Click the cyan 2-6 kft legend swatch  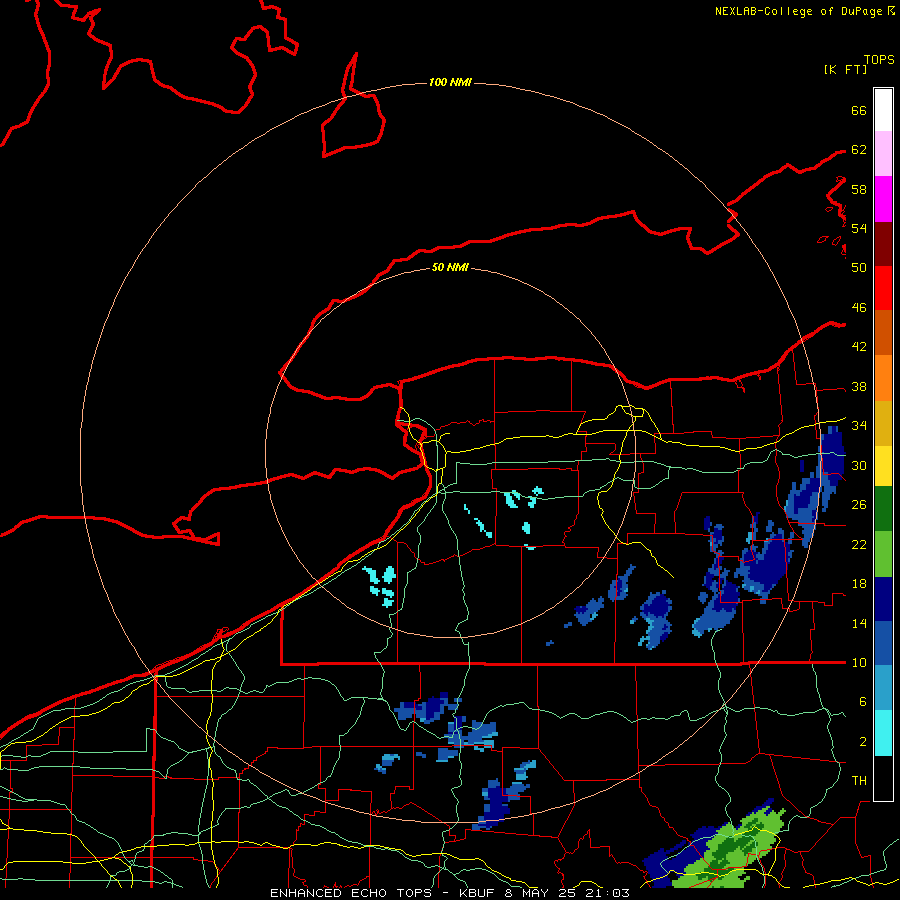pos(883,733)
